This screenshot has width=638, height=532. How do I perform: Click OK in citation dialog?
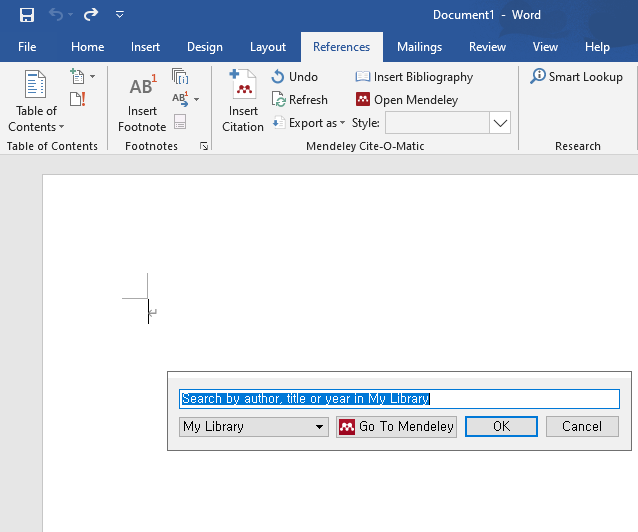click(x=501, y=427)
